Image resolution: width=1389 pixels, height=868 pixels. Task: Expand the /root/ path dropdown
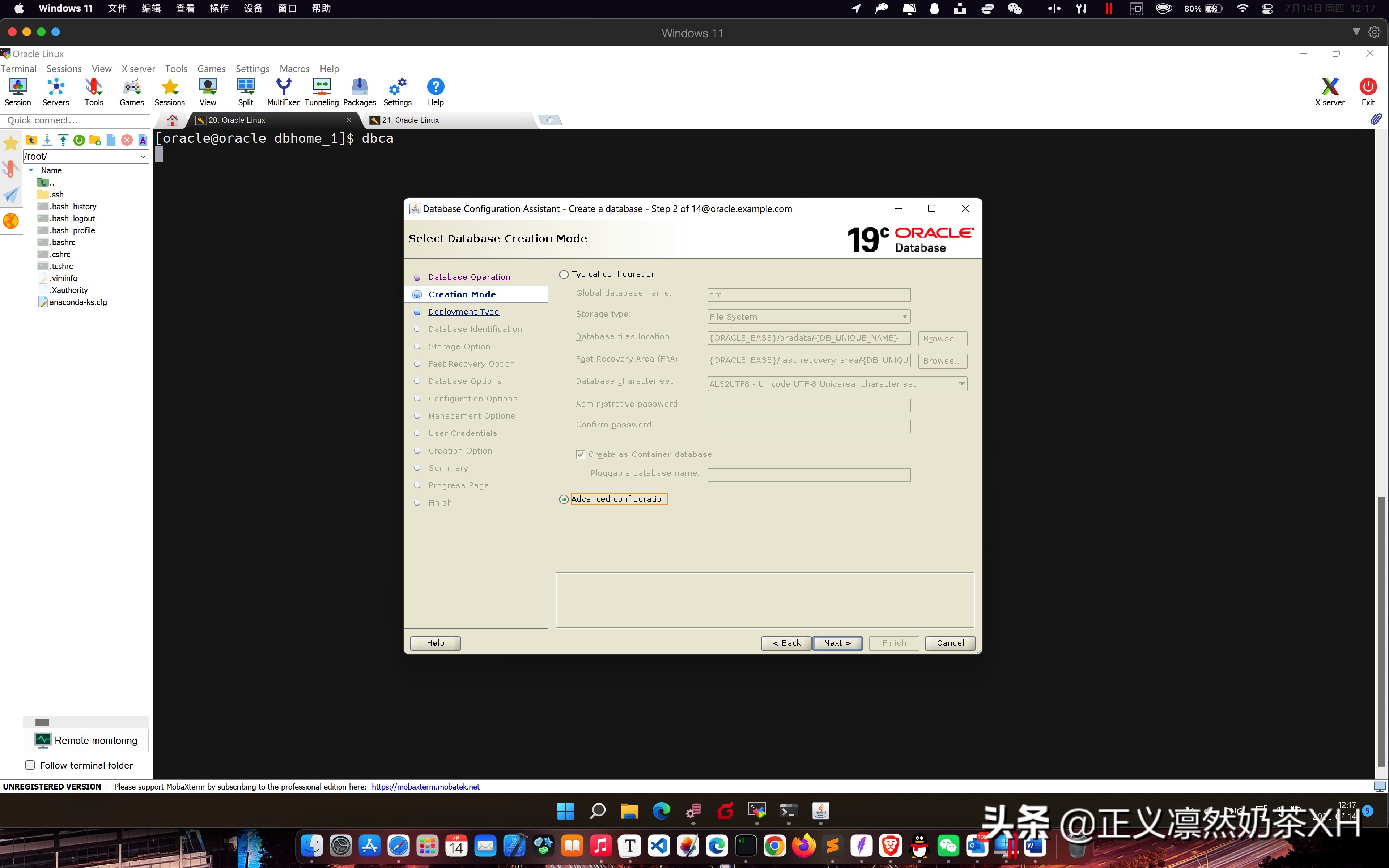pyautogui.click(x=143, y=156)
